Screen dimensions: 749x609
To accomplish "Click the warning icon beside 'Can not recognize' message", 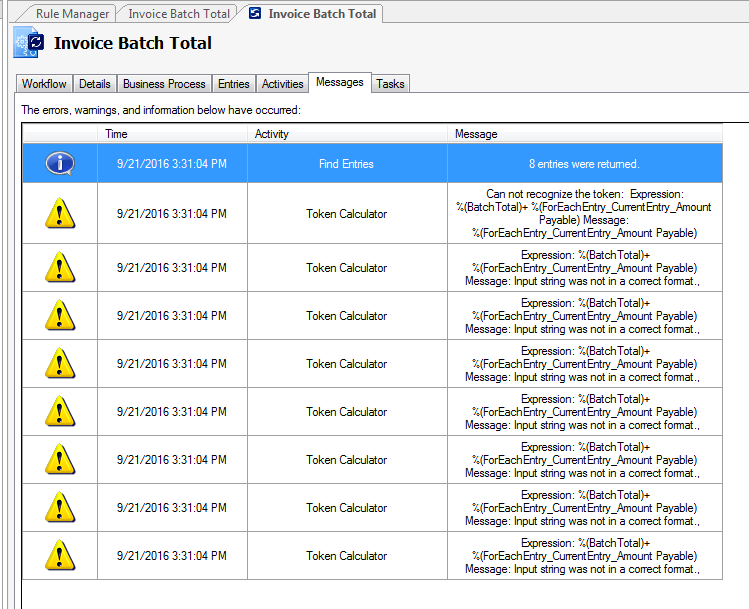I will click(x=60, y=213).
